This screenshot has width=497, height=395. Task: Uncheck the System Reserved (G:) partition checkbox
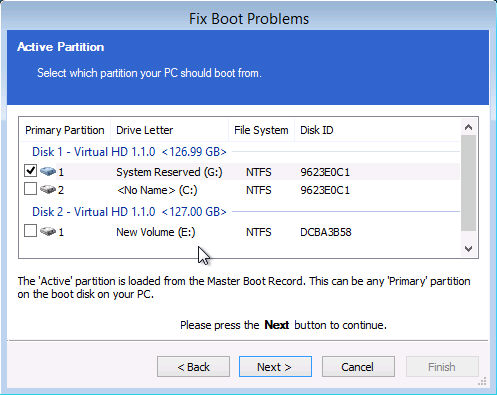30,171
